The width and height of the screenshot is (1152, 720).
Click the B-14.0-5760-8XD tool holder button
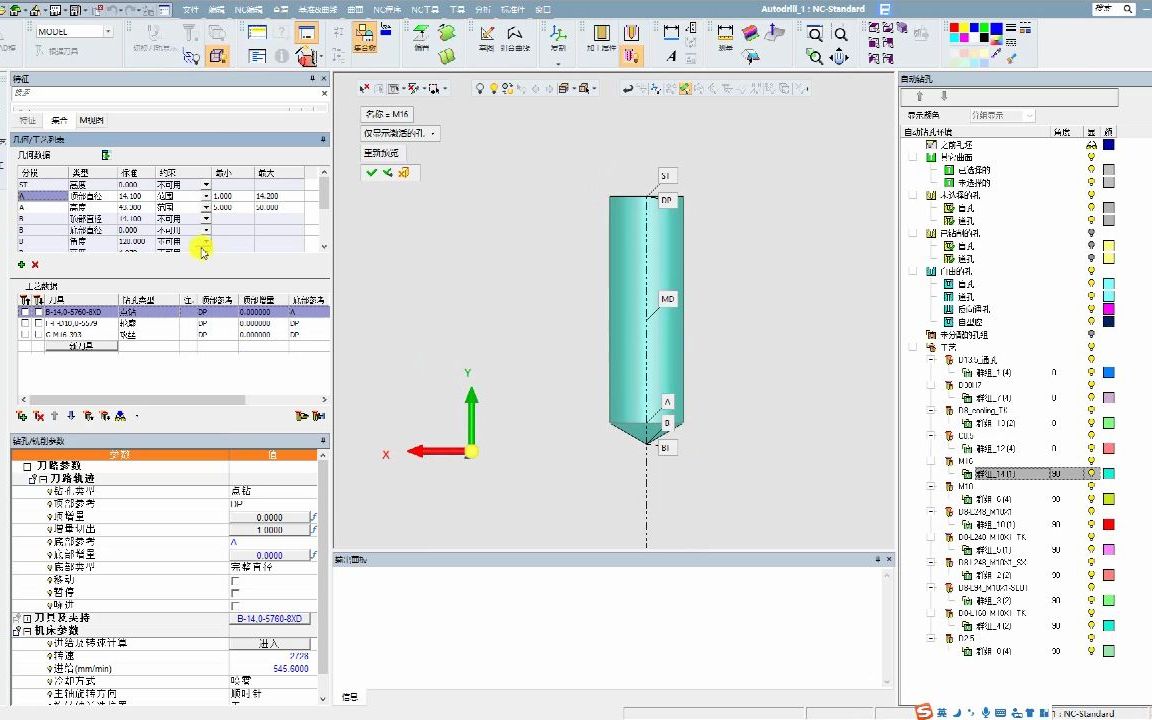[270, 619]
